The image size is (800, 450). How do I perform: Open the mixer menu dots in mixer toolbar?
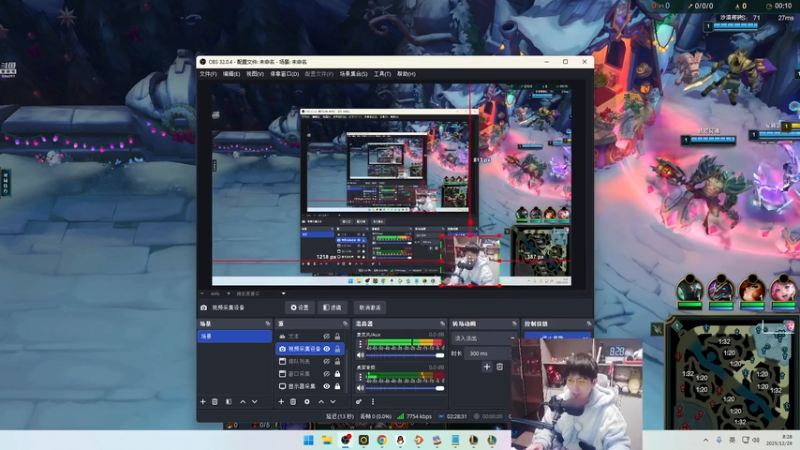373,402
